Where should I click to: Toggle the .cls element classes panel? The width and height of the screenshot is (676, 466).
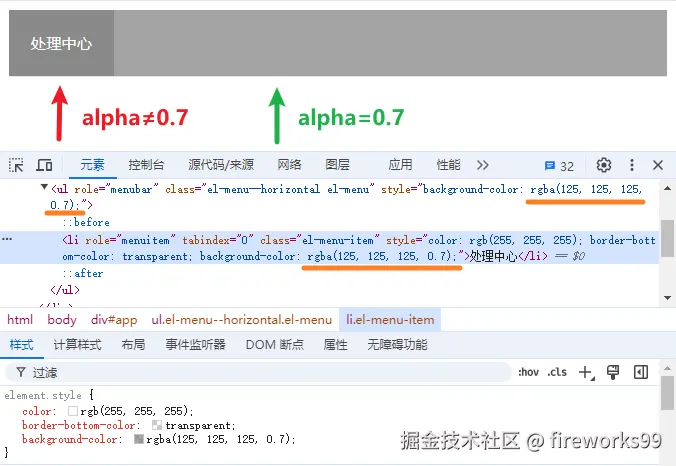click(557, 372)
